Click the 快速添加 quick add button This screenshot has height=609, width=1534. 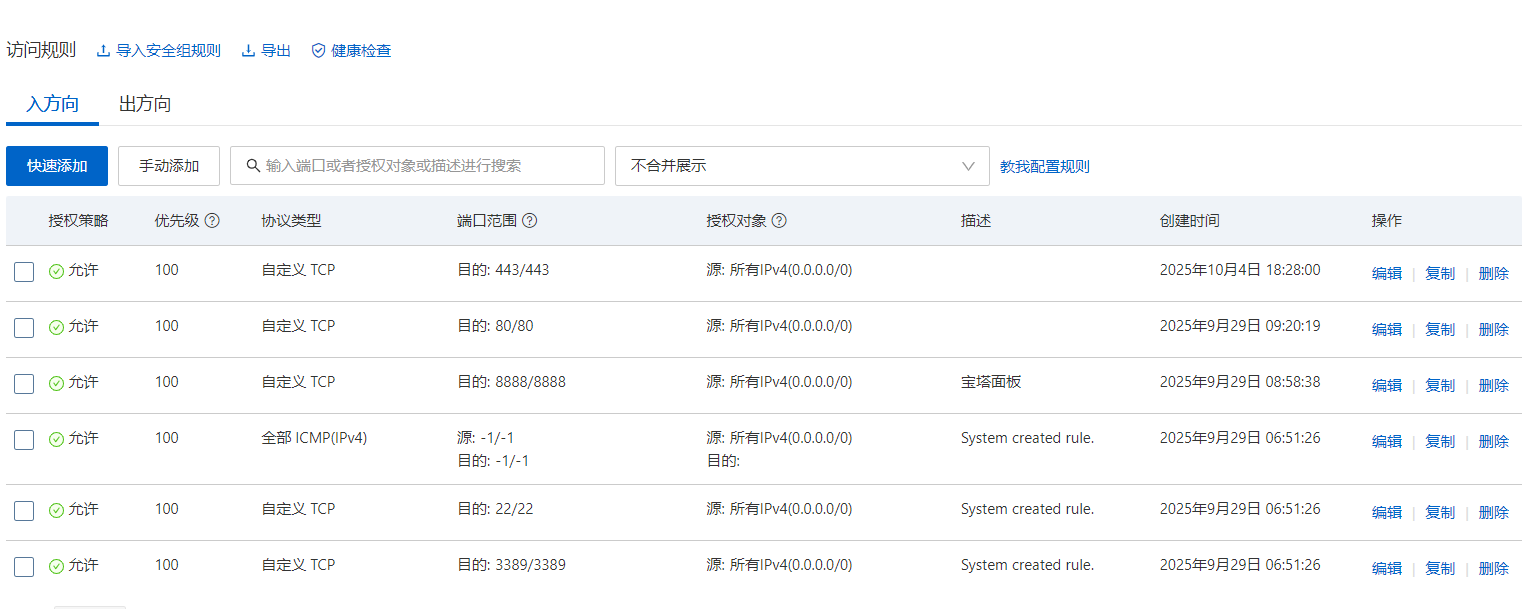click(57, 166)
